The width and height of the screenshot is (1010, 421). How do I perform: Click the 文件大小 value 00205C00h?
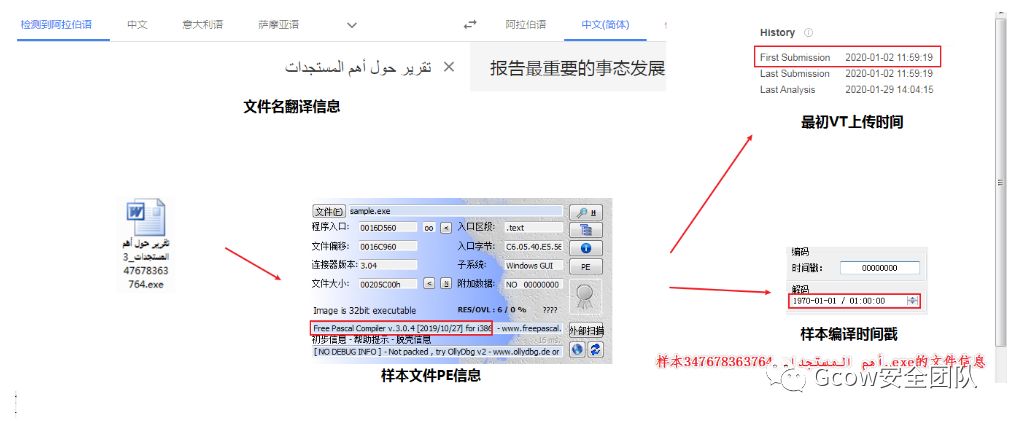tap(388, 284)
